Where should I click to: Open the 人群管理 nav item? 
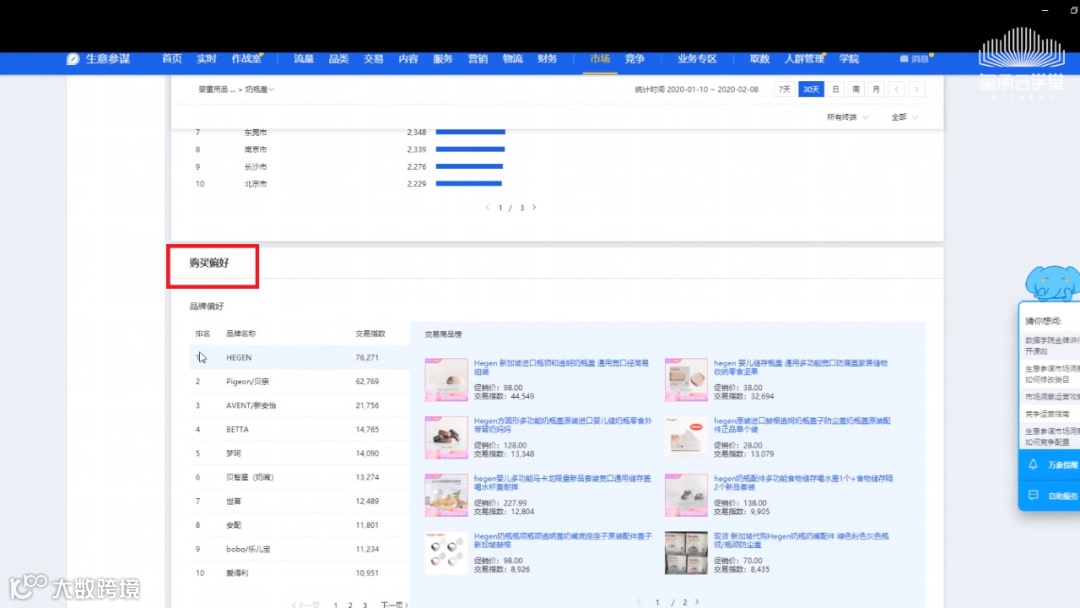(804, 59)
